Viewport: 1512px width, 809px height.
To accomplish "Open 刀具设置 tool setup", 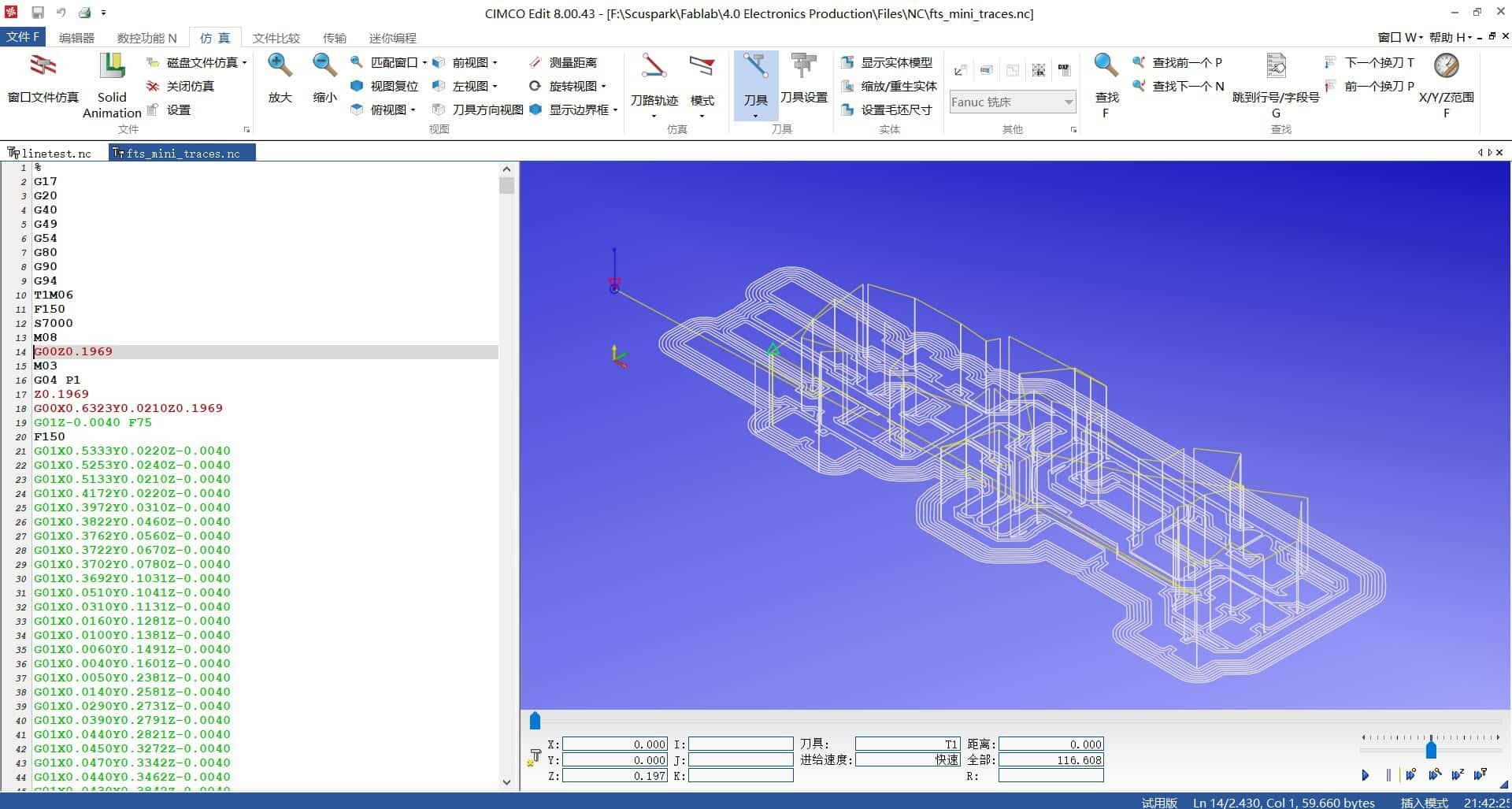I will coord(803,79).
